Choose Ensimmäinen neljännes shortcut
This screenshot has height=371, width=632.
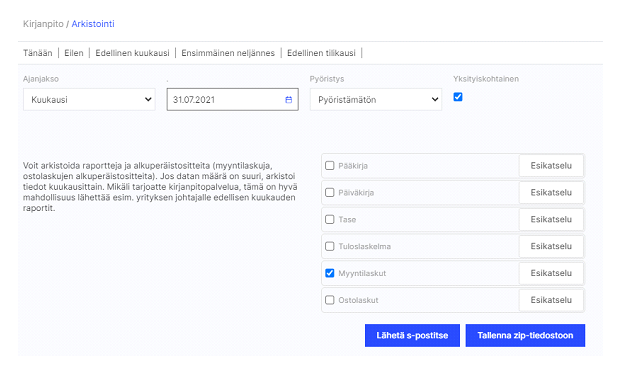click(228, 53)
